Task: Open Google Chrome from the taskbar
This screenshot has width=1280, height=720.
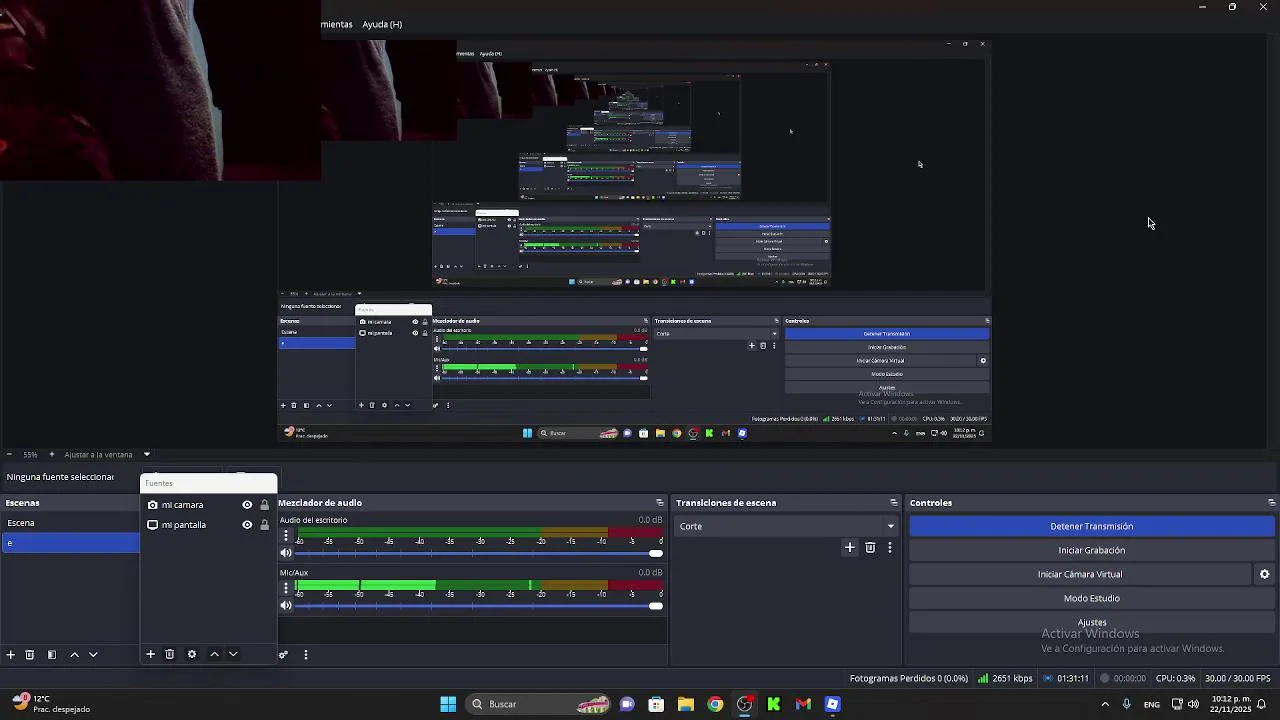Action: [715, 704]
